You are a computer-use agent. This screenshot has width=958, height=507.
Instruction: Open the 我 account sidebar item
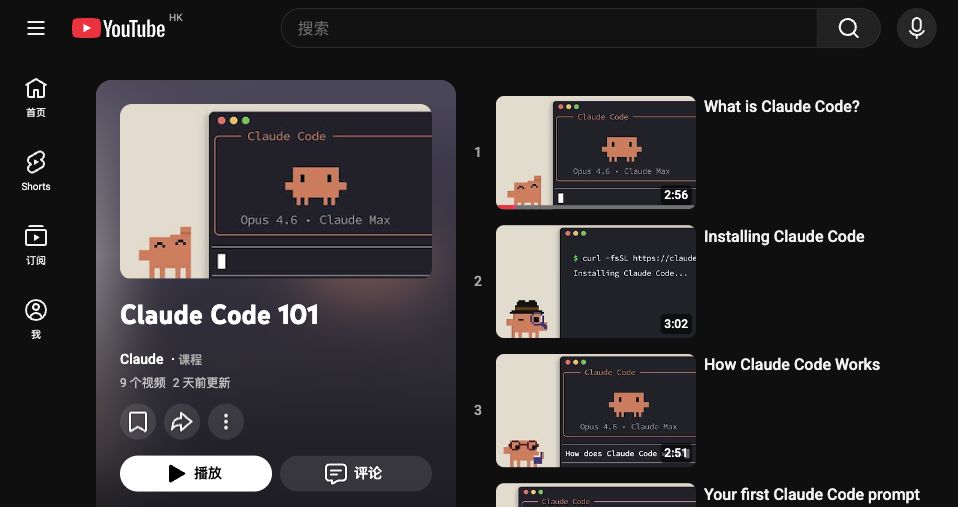click(36, 319)
